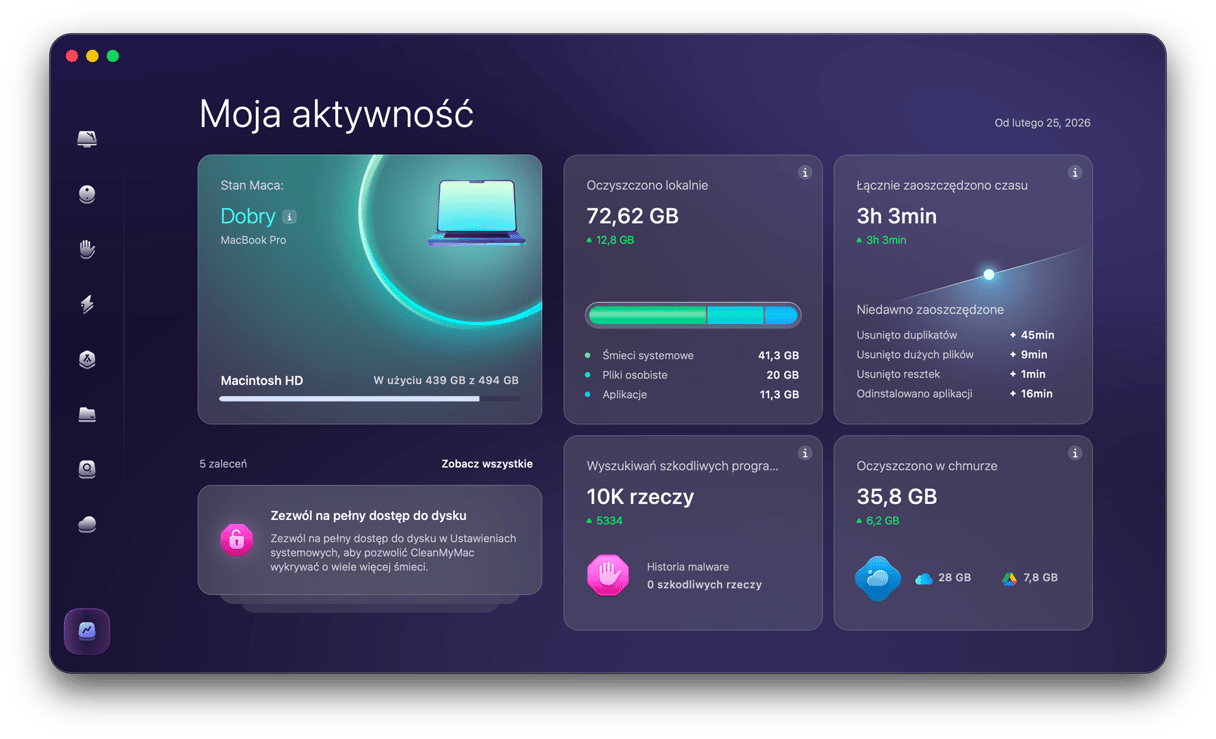Open Cloud Cleanup cloud icon in sidebar
Screen dimensions: 1216x739
tap(87, 524)
